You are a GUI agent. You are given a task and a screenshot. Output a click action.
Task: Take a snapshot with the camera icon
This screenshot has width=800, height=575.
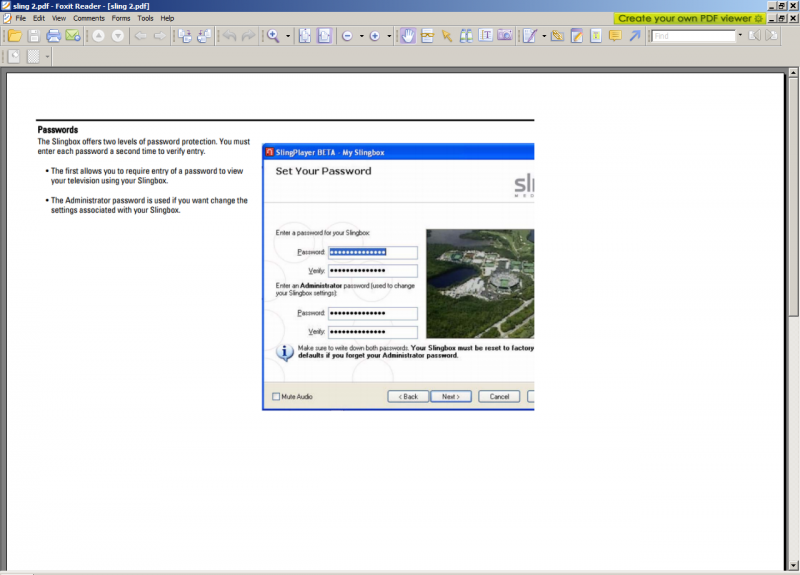click(x=505, y=36)
